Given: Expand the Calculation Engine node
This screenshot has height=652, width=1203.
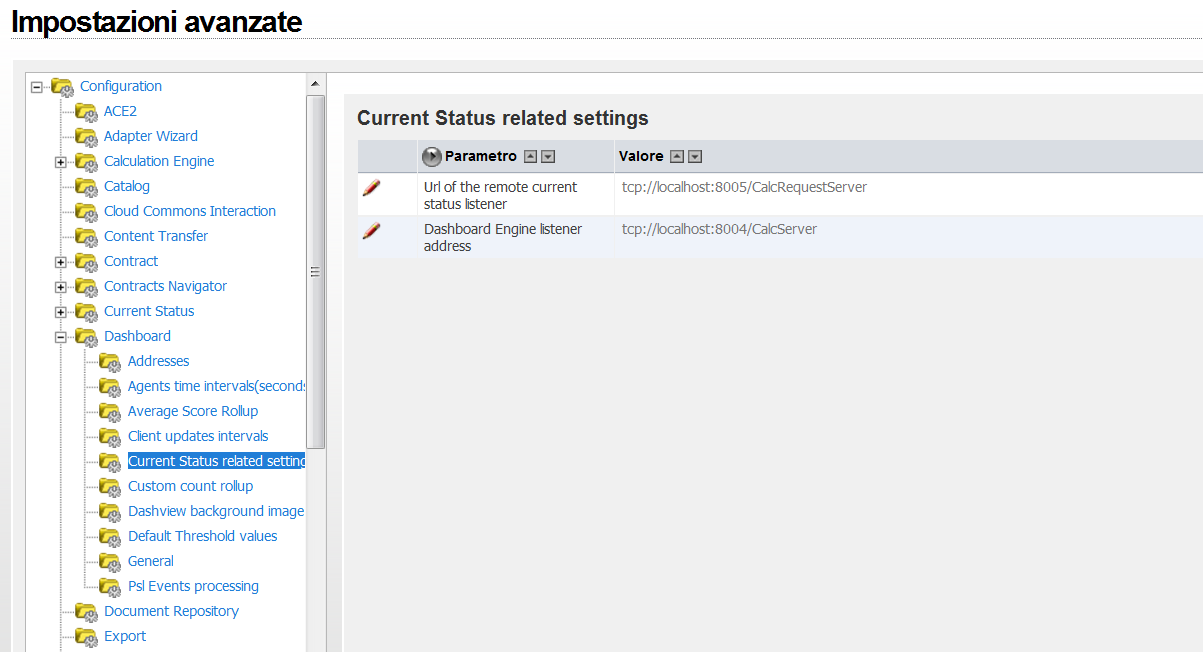Looking at the screenshot, I should 61,162.
